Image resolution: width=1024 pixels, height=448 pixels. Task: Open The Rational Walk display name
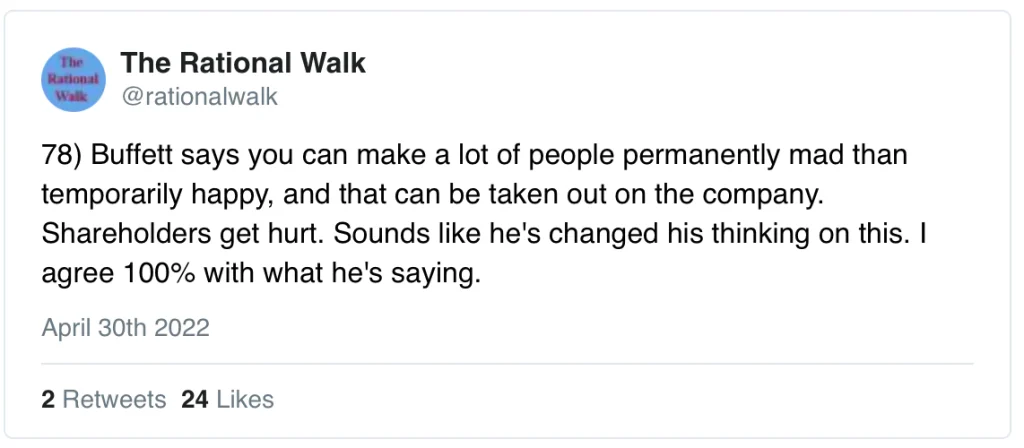tap(243, 64)
